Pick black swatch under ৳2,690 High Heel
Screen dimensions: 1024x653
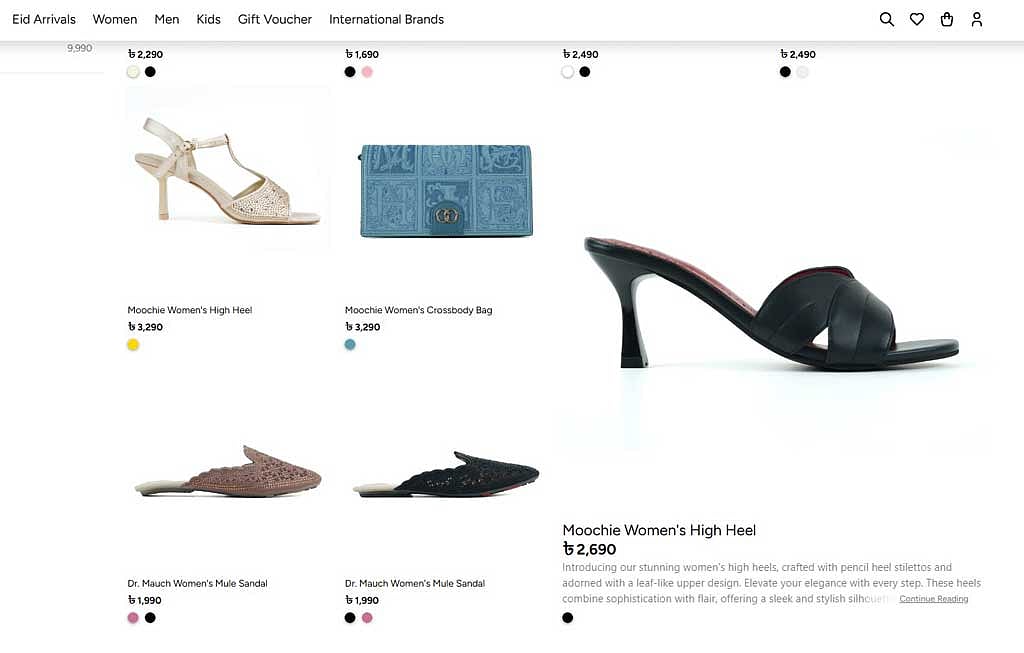point(568,618)
